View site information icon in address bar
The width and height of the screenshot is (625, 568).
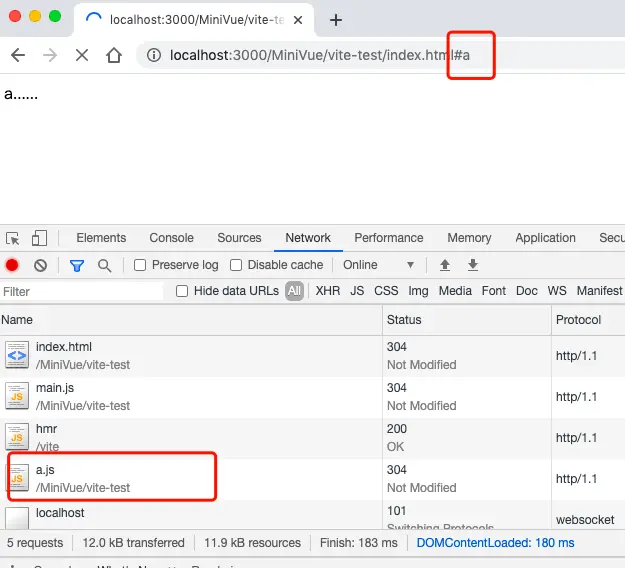point(154,55)
